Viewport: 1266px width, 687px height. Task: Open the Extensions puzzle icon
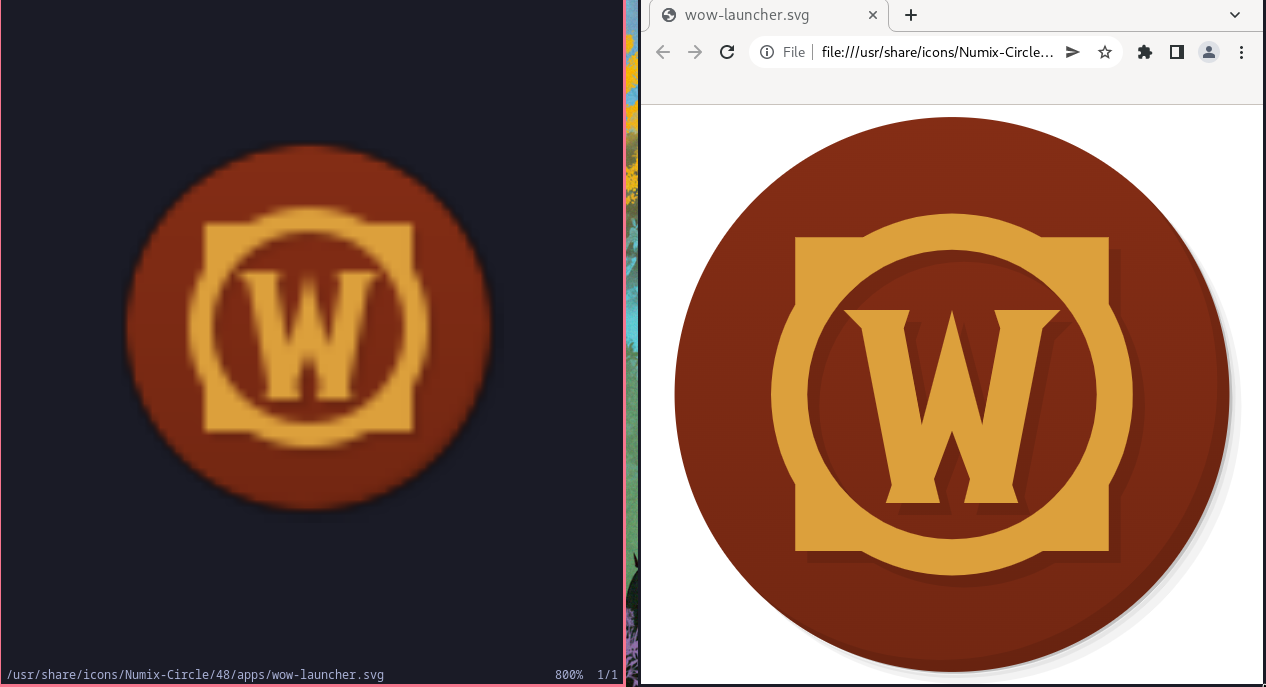tap(1145, 52)
